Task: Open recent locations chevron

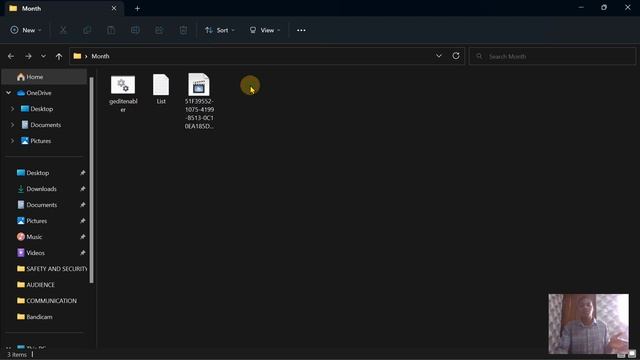Action: point(43,56)
